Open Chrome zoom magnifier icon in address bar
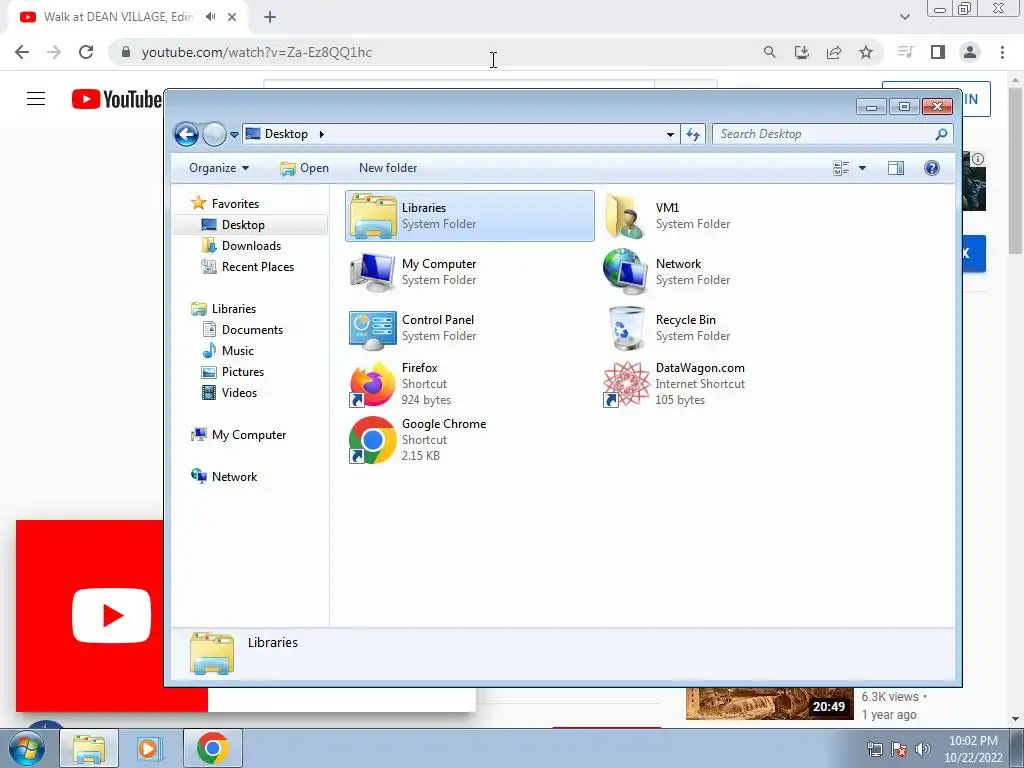 [x=770, y=52]
